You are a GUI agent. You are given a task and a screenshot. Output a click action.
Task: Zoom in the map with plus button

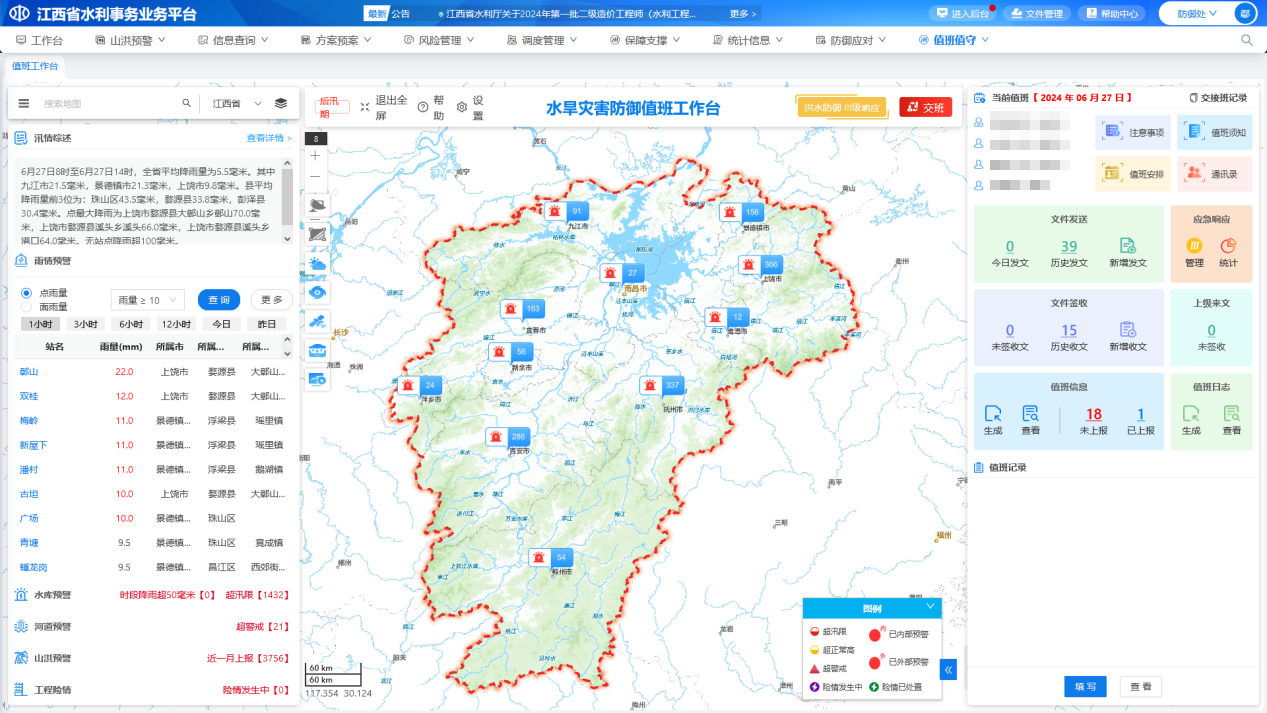click(x=316, y=156)
